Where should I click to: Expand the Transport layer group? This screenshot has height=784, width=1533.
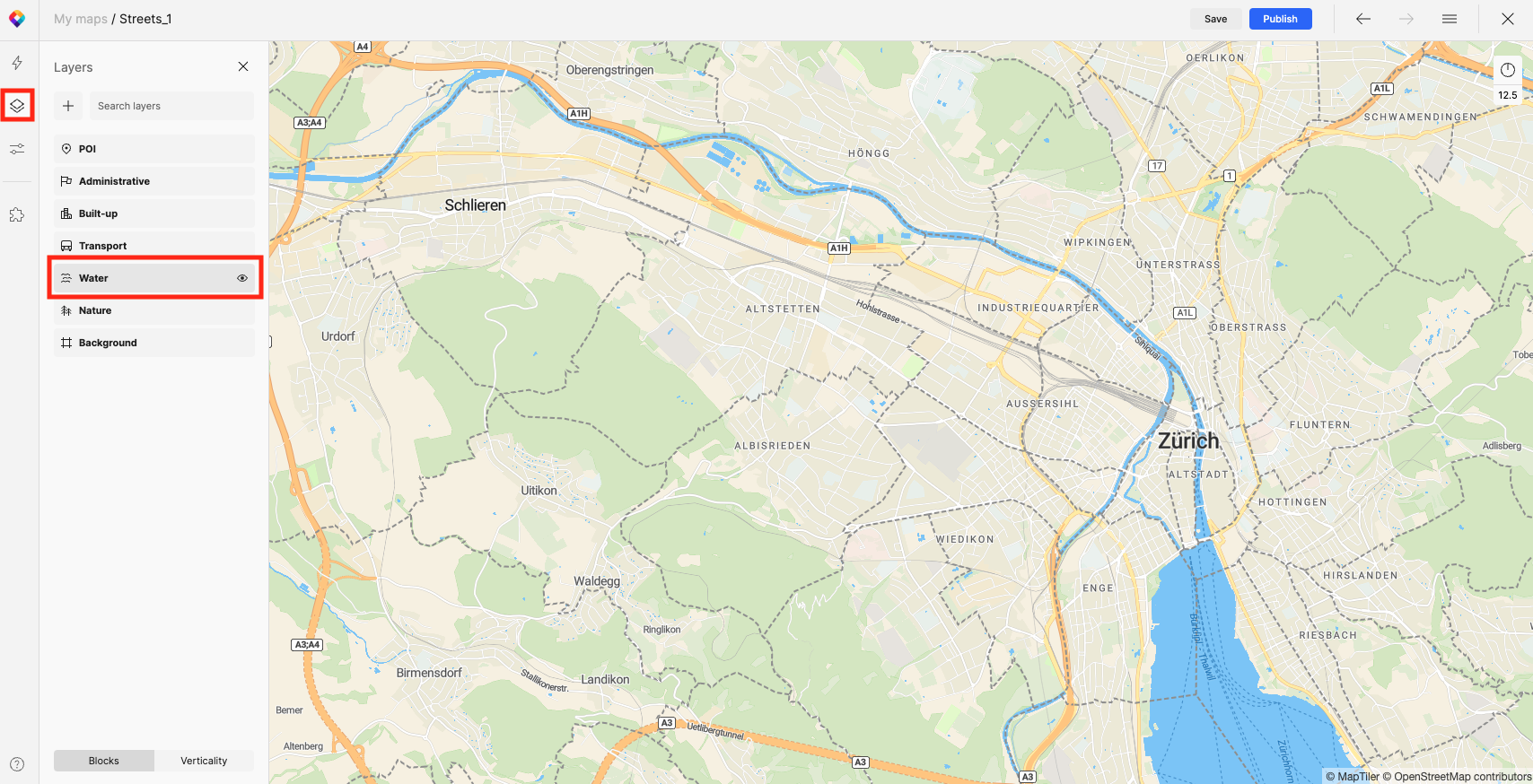pos(154,246)
